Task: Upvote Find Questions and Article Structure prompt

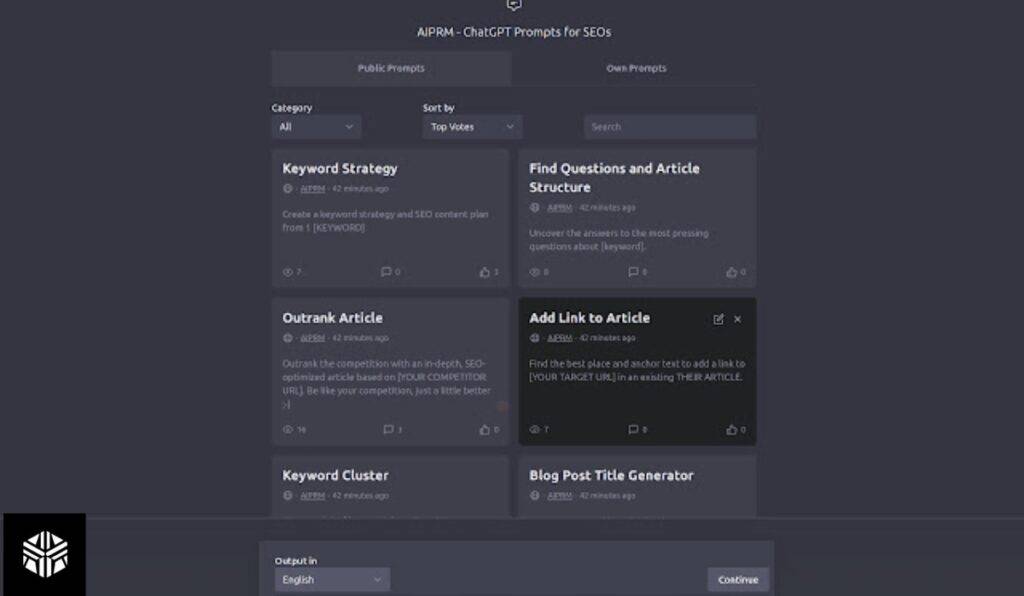Action: pos(731,272)
